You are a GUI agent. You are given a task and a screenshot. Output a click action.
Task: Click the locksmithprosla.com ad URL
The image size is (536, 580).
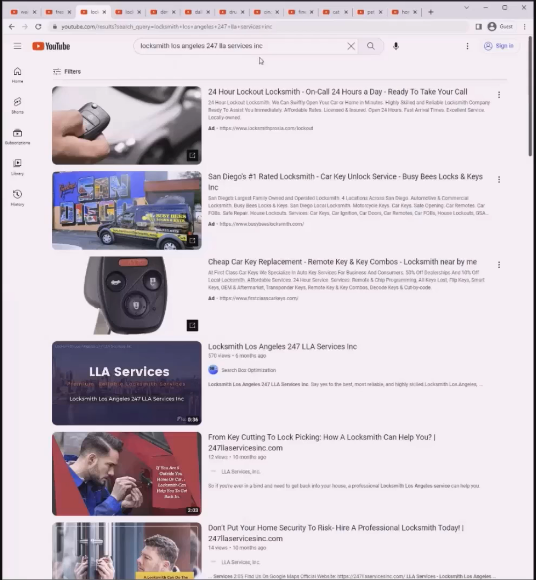coord(266,128)
